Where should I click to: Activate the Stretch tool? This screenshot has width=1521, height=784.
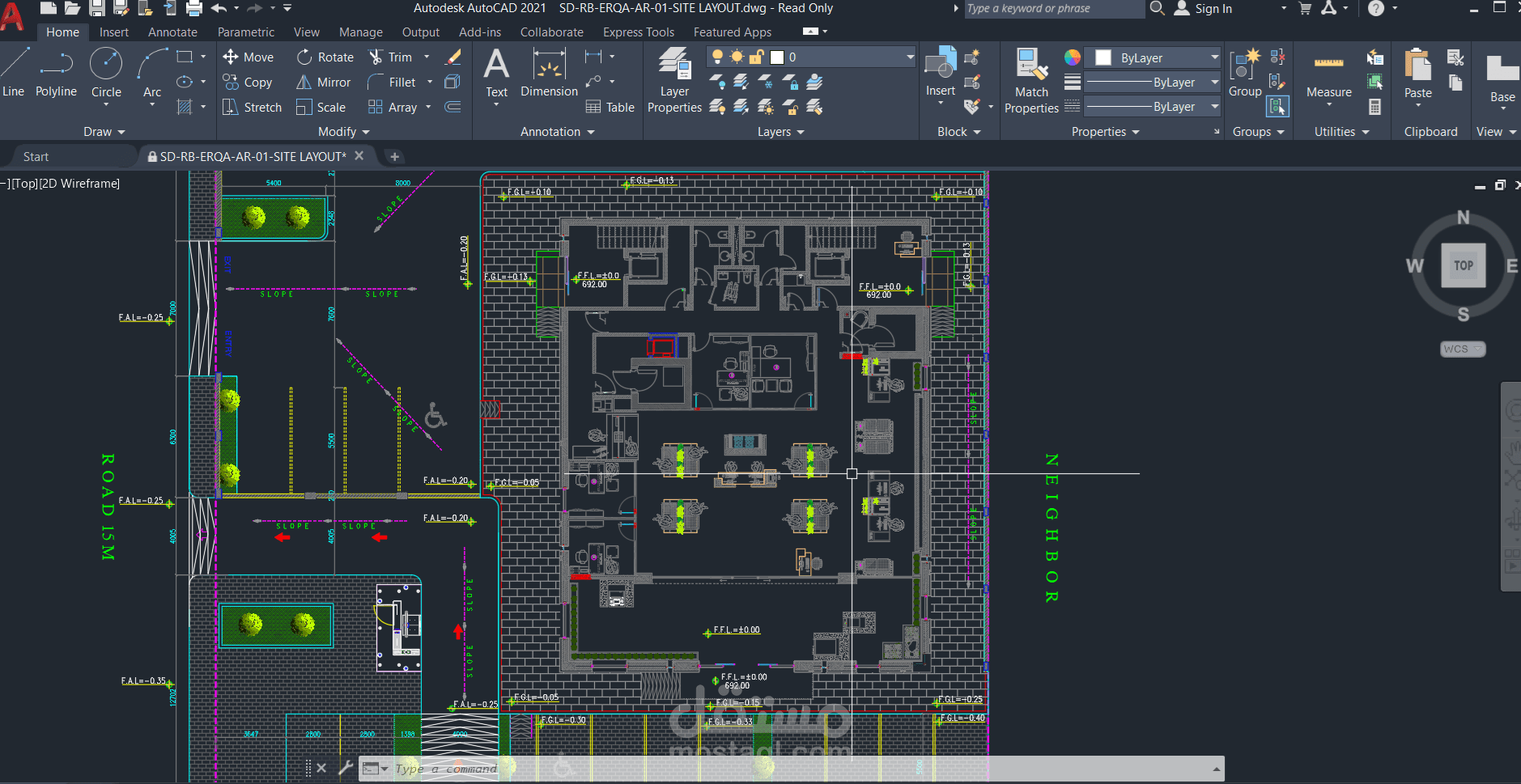tap(253, 107)
